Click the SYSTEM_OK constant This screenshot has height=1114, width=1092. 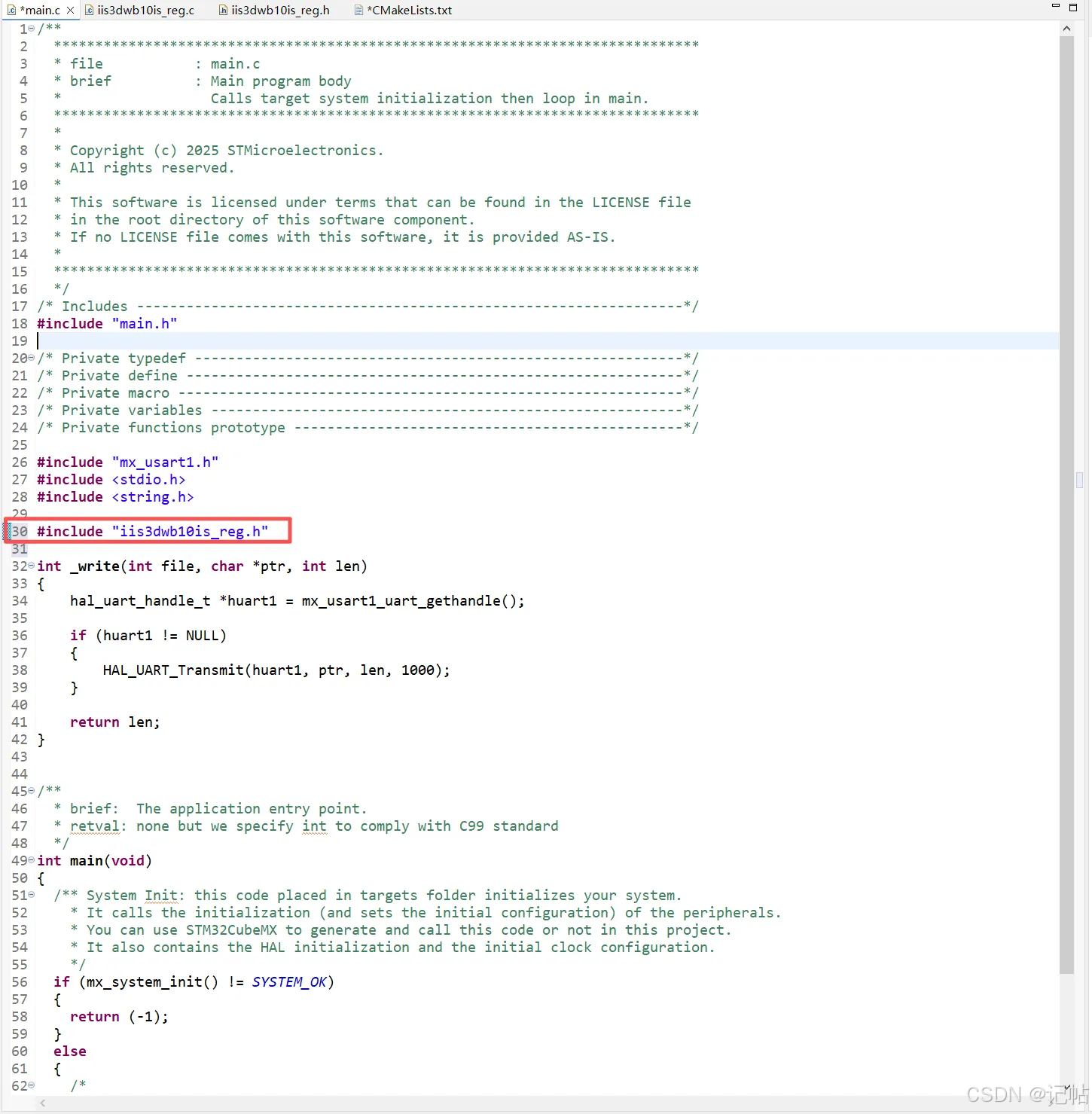pyautogui.click(x=289, y=981)
